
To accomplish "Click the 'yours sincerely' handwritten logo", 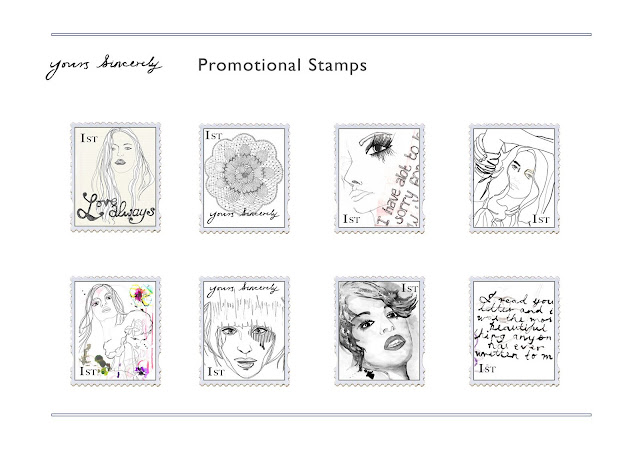I will click(x=104, y=67).
